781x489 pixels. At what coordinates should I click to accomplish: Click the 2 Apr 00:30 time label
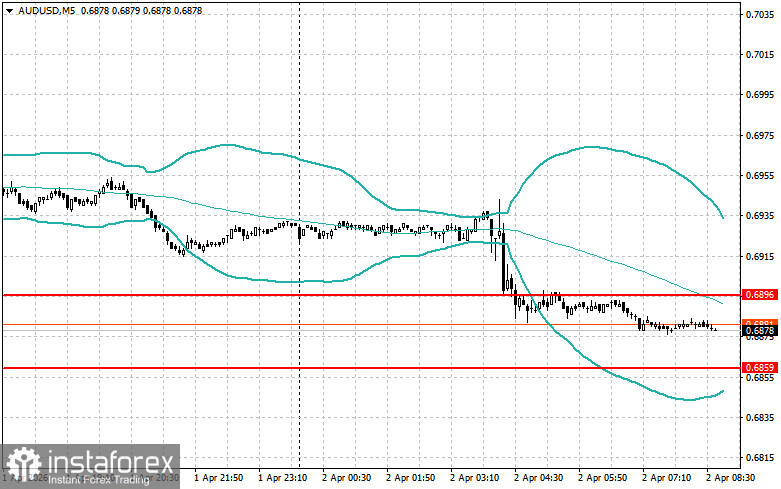tap(347, 478)
